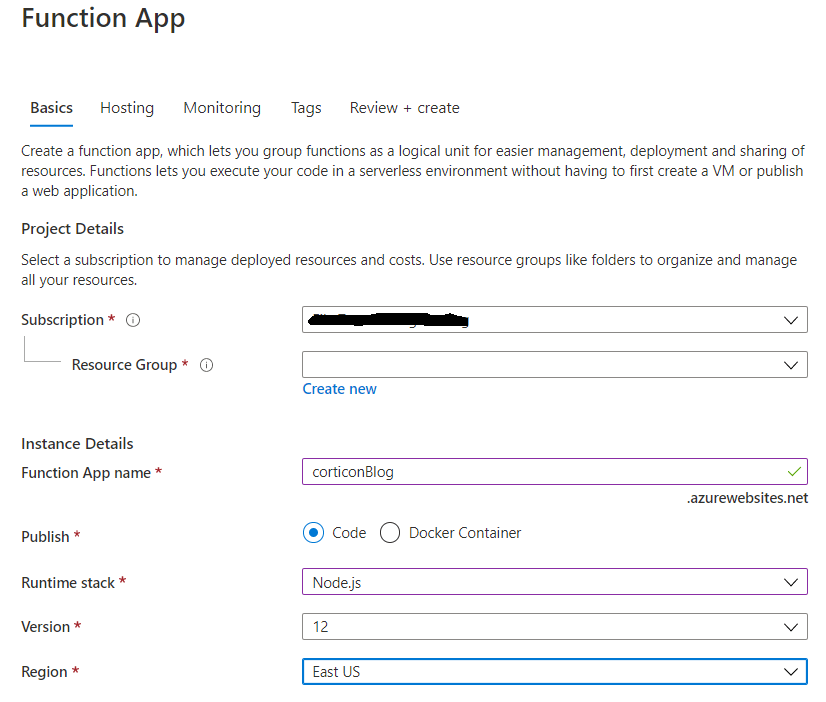
Task: Select the Docker Container publish option
Action: [x=390, y=533]
